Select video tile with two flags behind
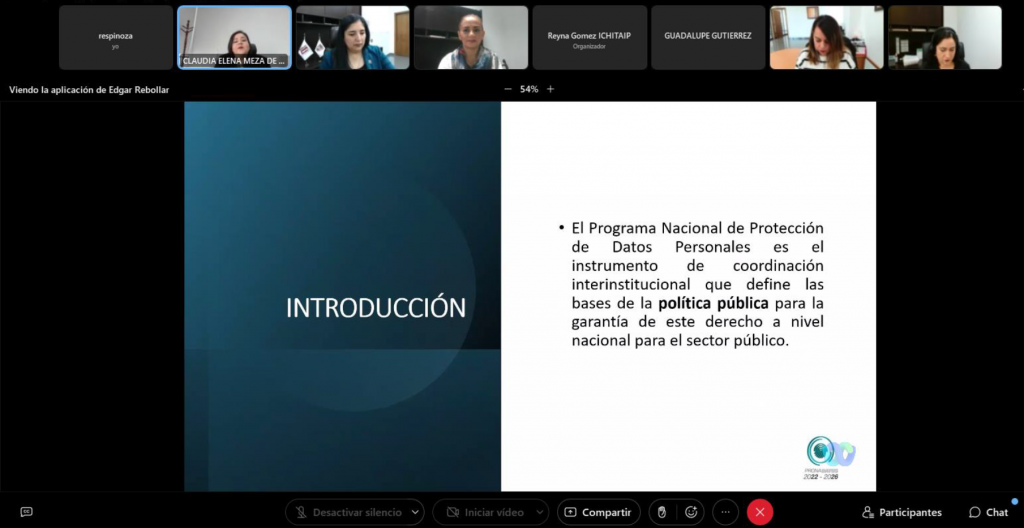The height and width of the screenshot is (528, 1024). click(x=353, y=37)
